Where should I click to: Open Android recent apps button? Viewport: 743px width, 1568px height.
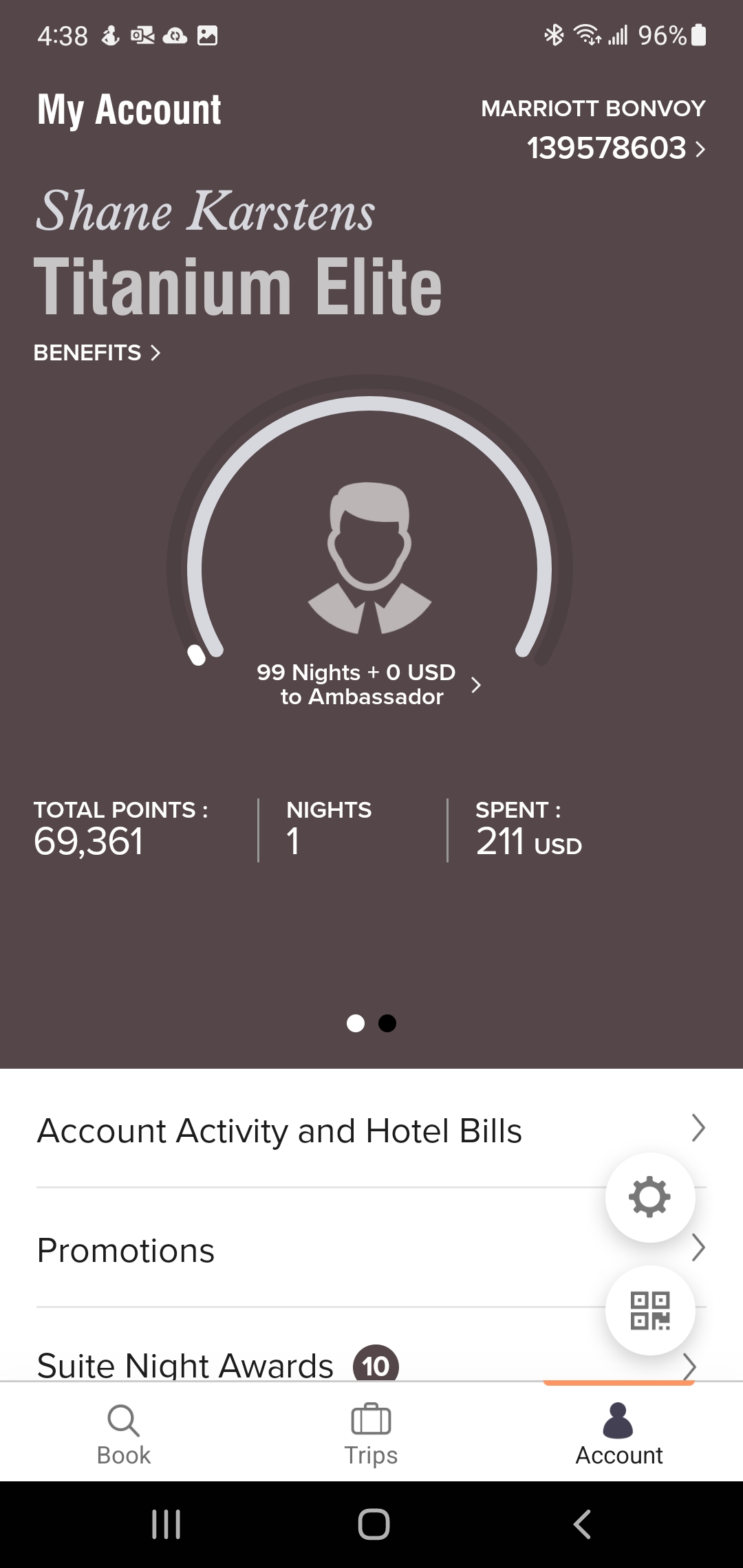166,1524
